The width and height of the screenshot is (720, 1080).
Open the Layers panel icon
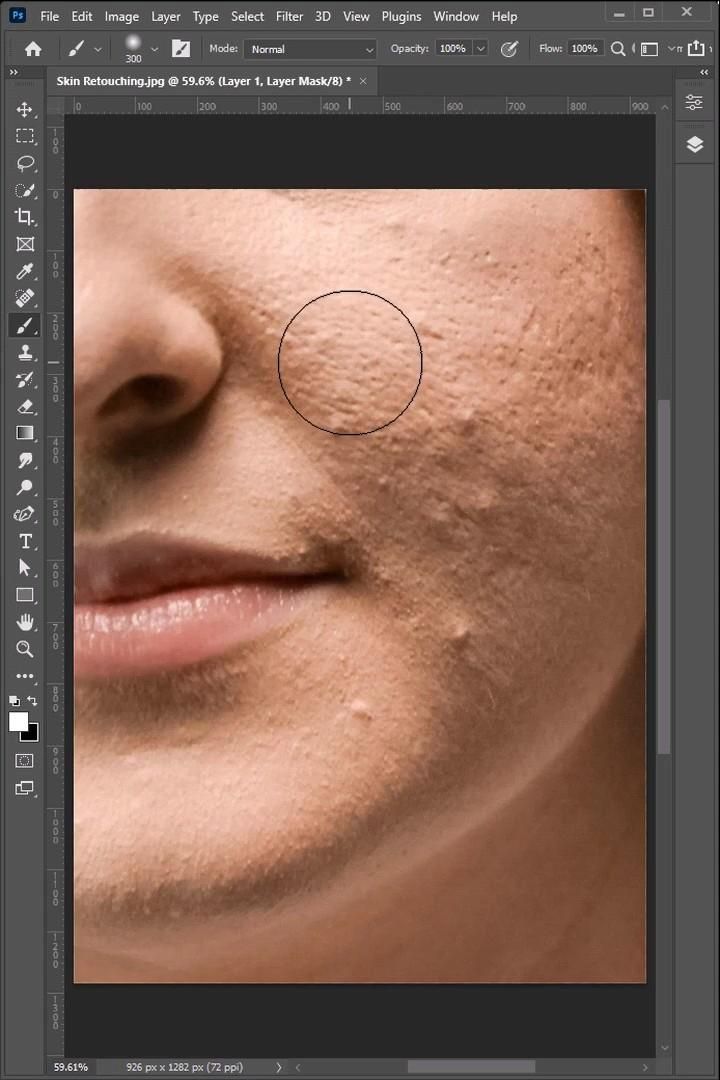click(x=695, y=144)
